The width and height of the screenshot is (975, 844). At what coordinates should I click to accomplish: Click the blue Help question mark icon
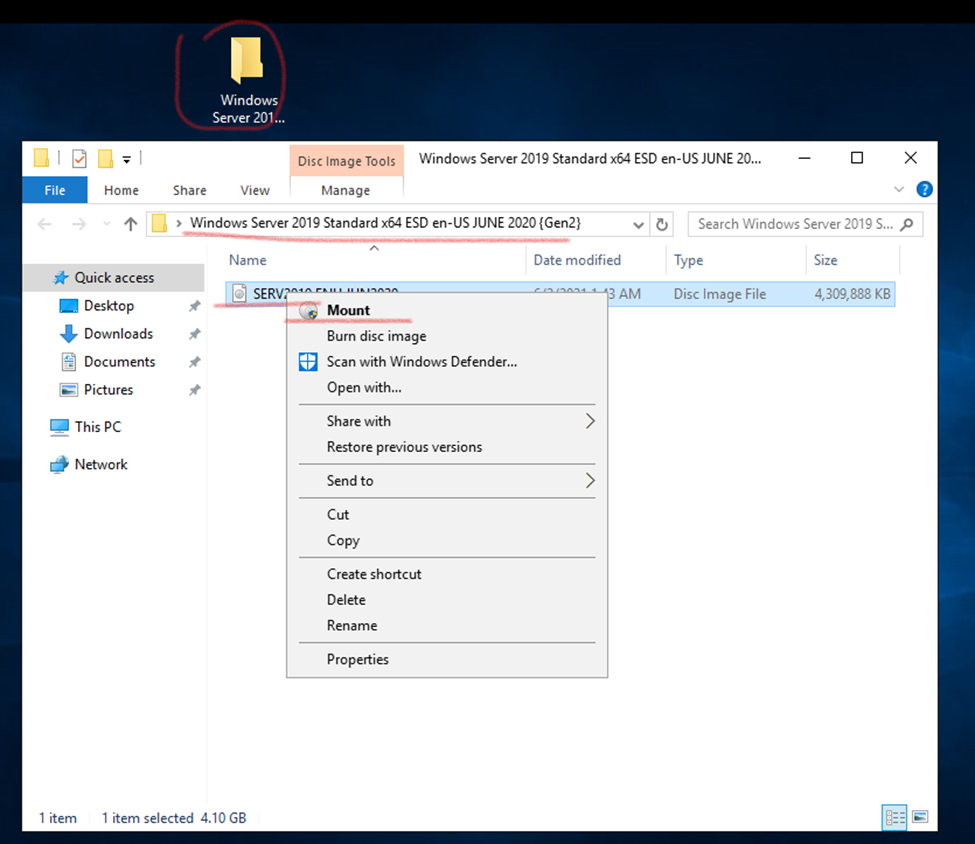(x=924, y=190)
